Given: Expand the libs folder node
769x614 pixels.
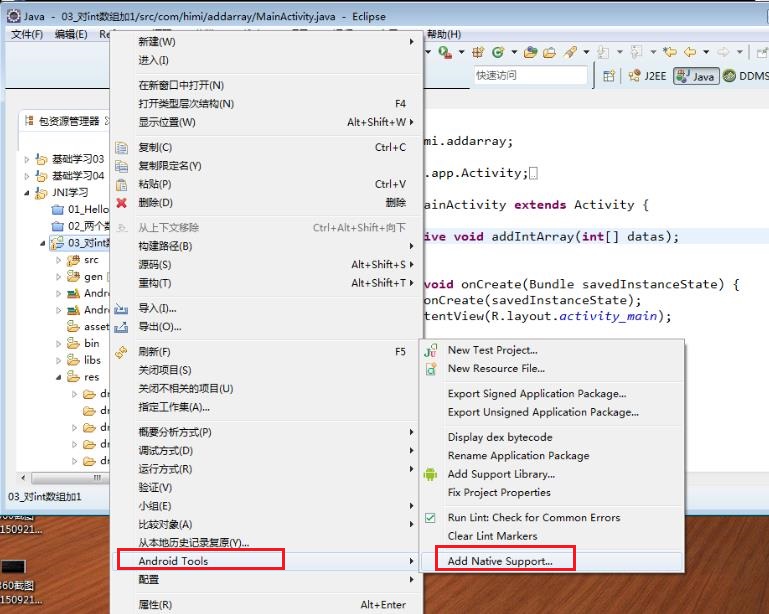Looking at the screenshot, I should (x=58, y=360).
